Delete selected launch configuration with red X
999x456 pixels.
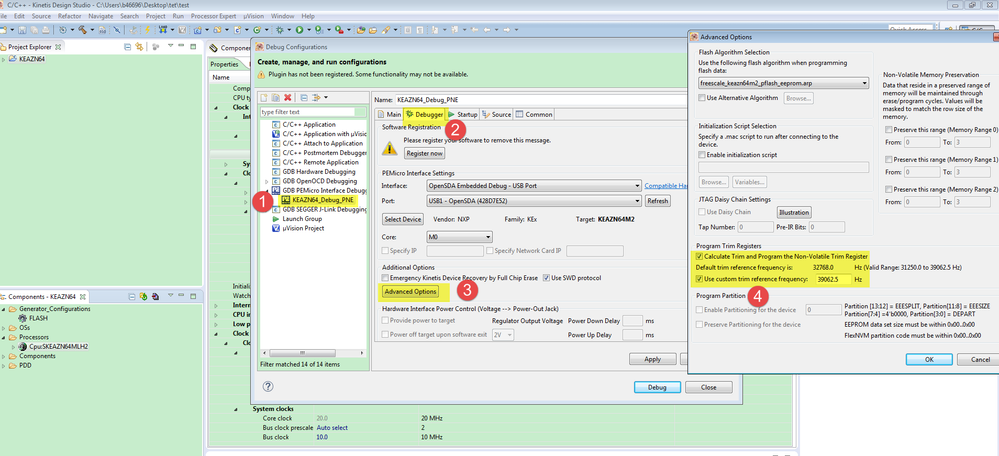(287, 97)
